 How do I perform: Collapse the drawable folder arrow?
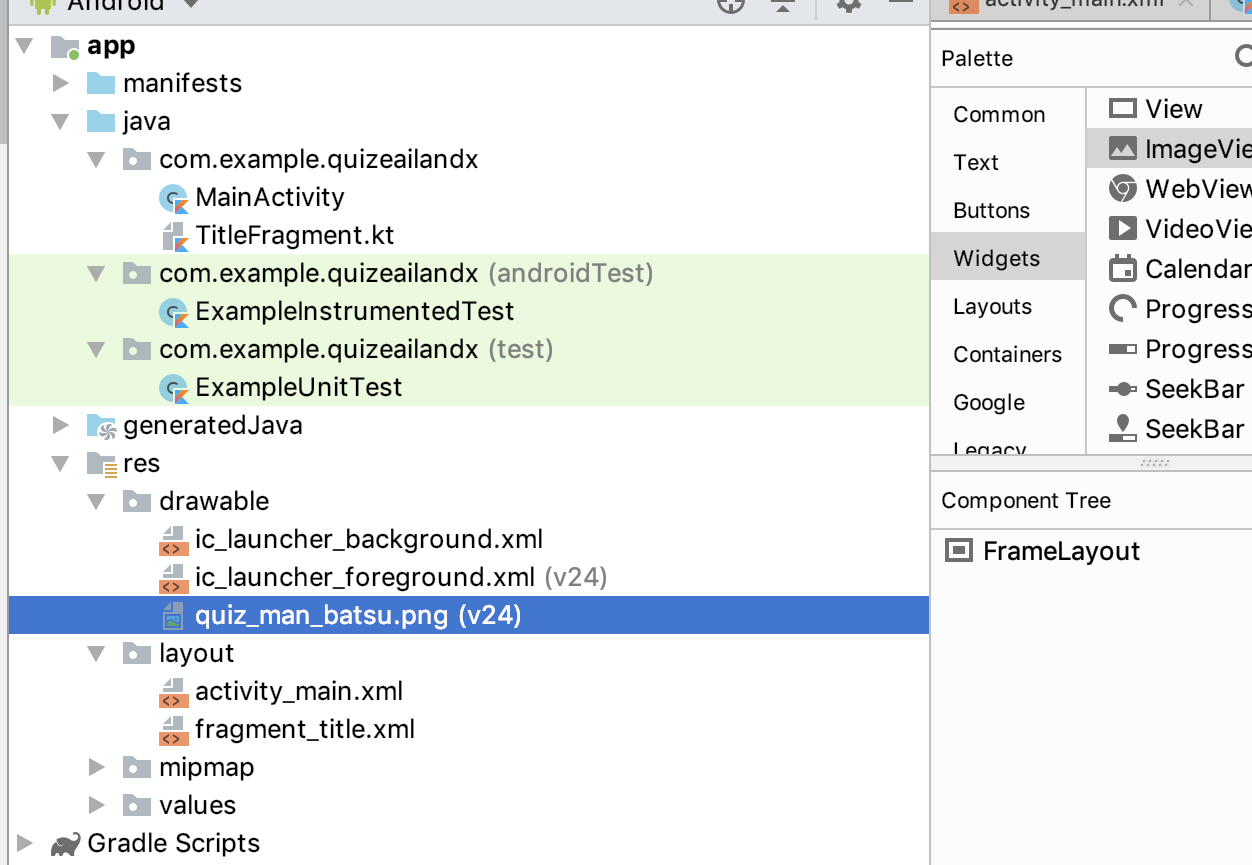(x=97, y=502)
